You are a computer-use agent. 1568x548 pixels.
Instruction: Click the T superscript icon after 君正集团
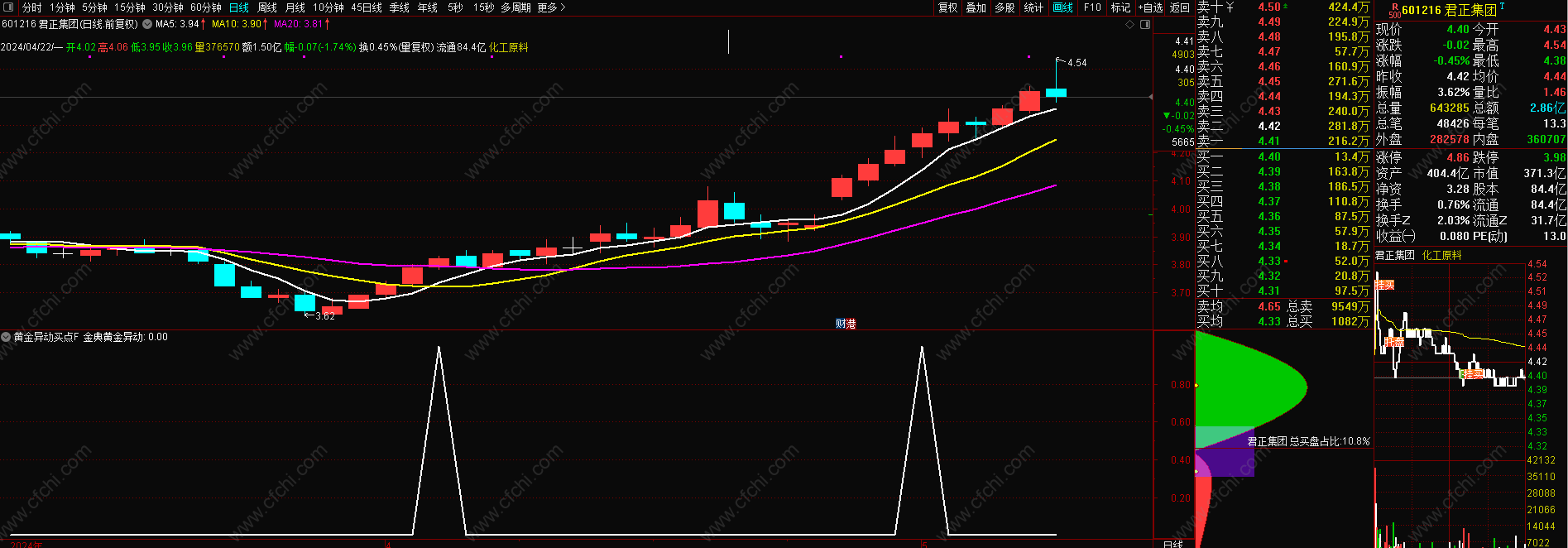point(1502,7)
